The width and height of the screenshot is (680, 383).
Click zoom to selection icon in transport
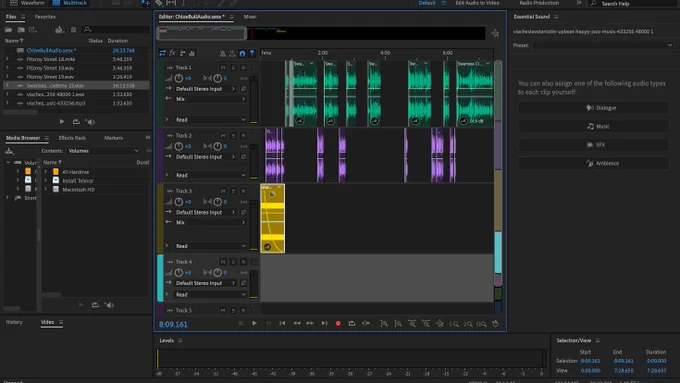[x=481, y=324]
